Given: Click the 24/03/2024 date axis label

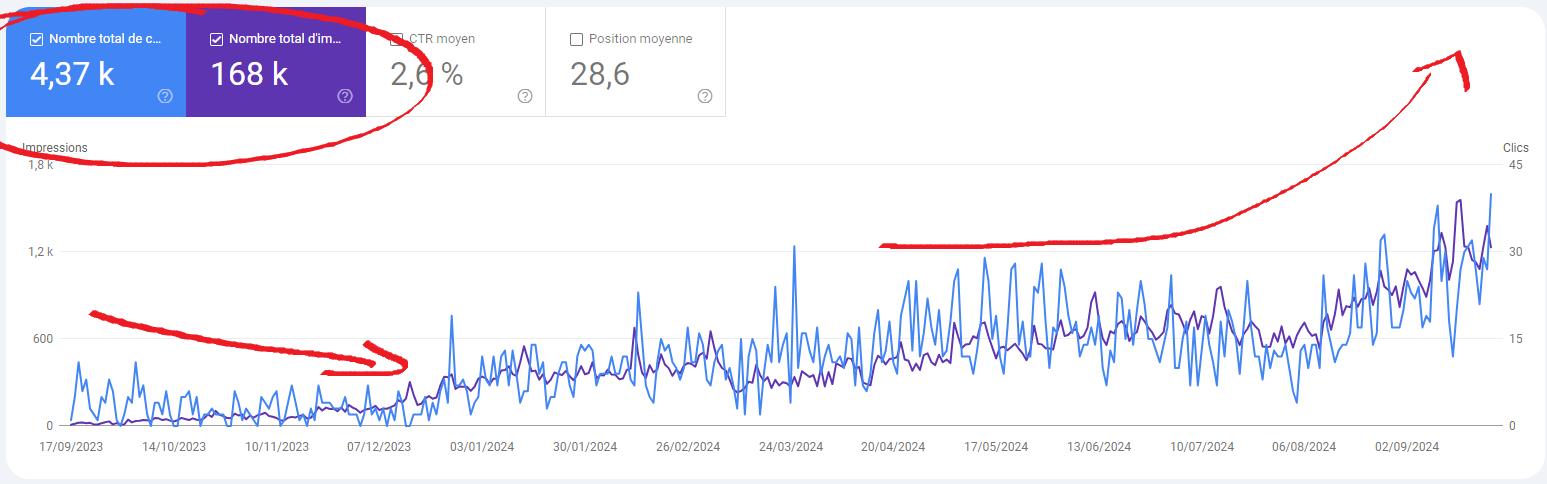Looking at the screenshot, I should click(x=791, y=447).
